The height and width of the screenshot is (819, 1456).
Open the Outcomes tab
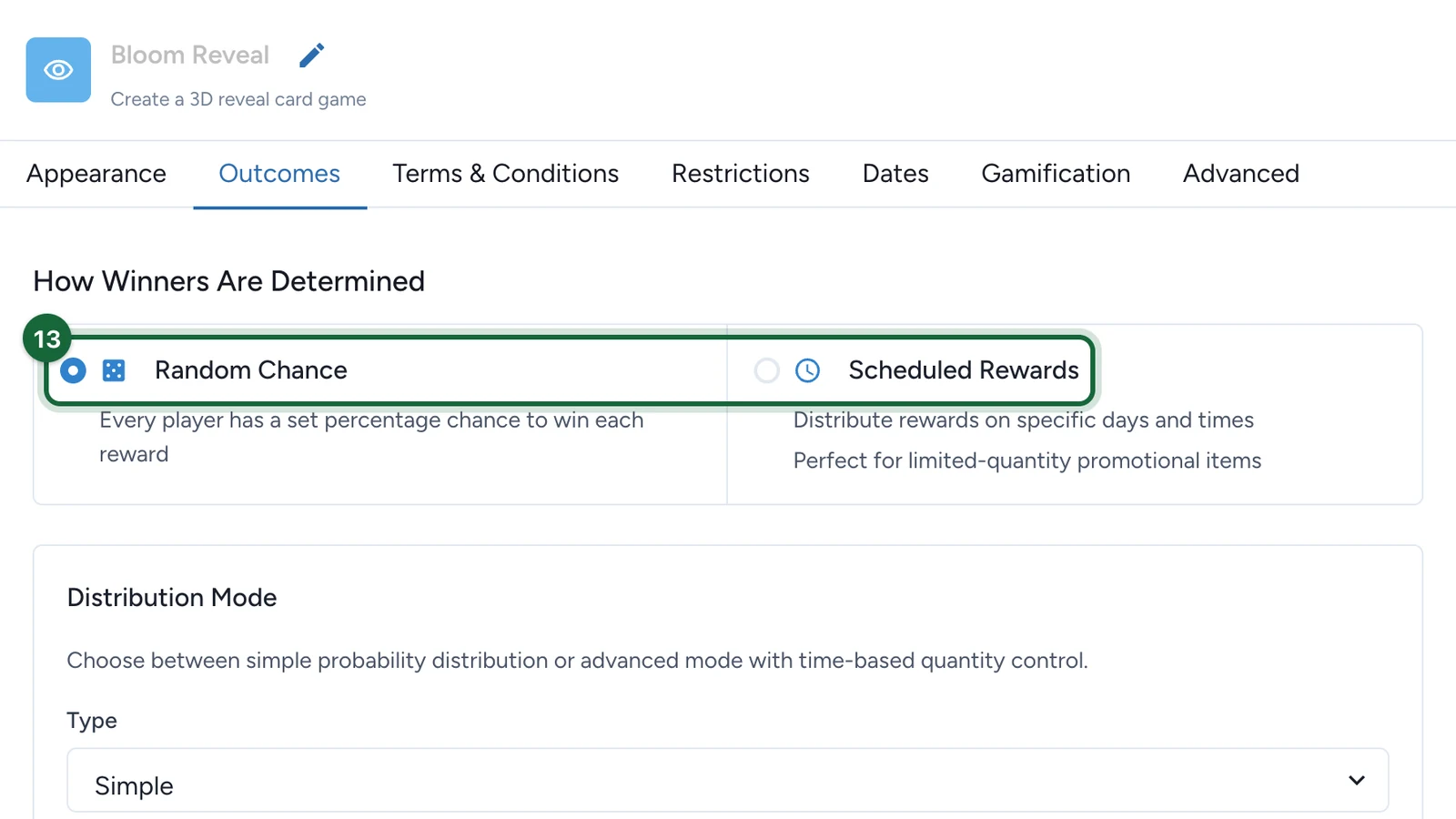point(279,174)
